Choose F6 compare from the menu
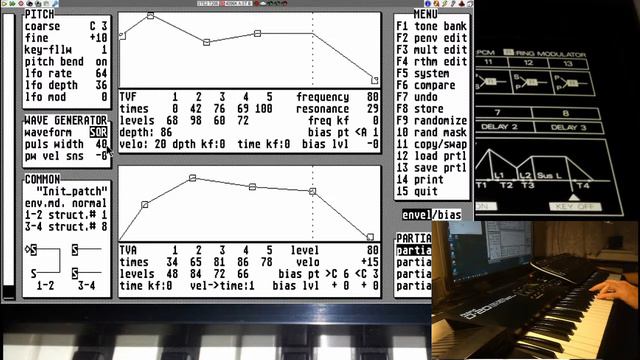Image resolution: width=640 pixels, height=360 pixels. [426, 85]
